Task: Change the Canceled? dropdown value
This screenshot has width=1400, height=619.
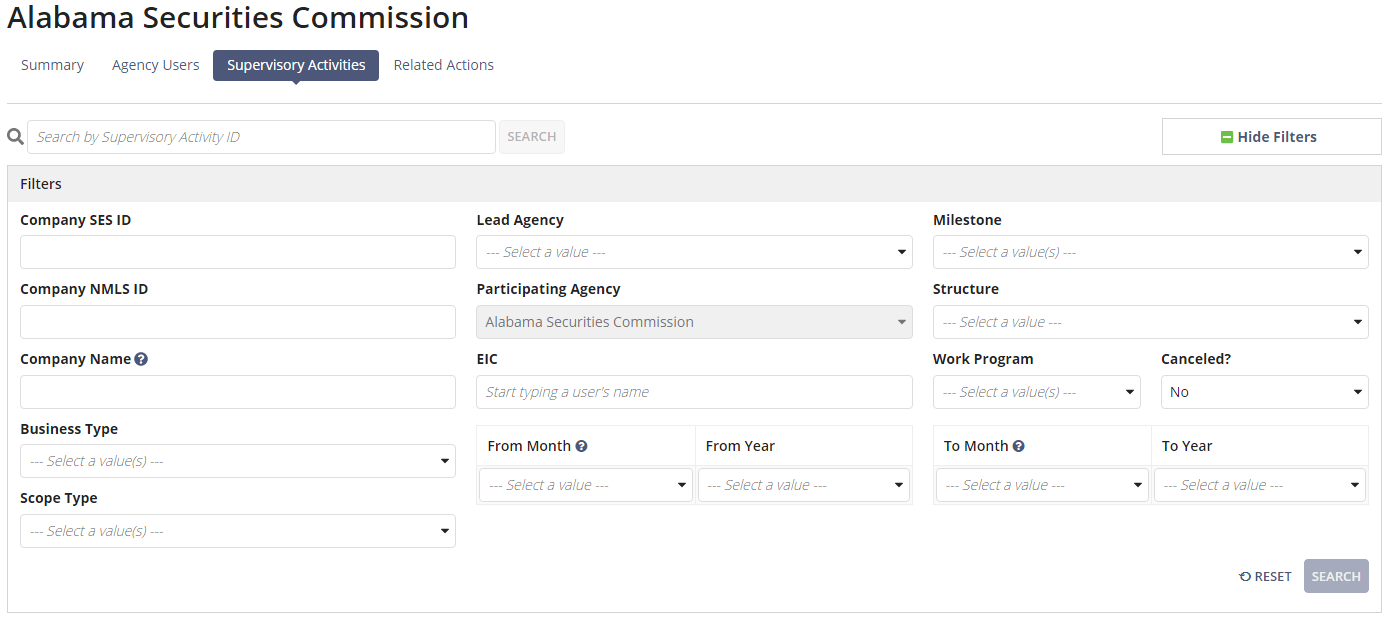Action: (1264, 391)
